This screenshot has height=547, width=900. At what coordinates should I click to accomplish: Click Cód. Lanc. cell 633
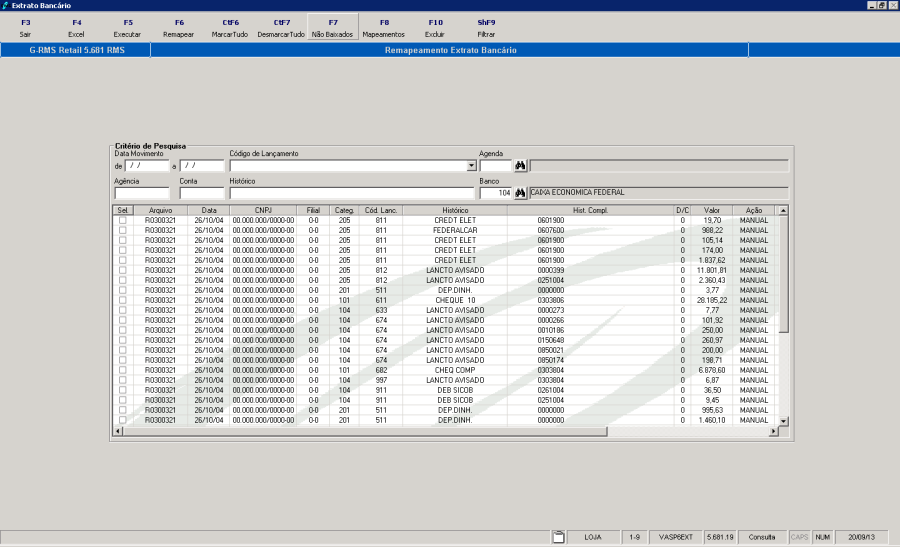click(x=381, y=310)
